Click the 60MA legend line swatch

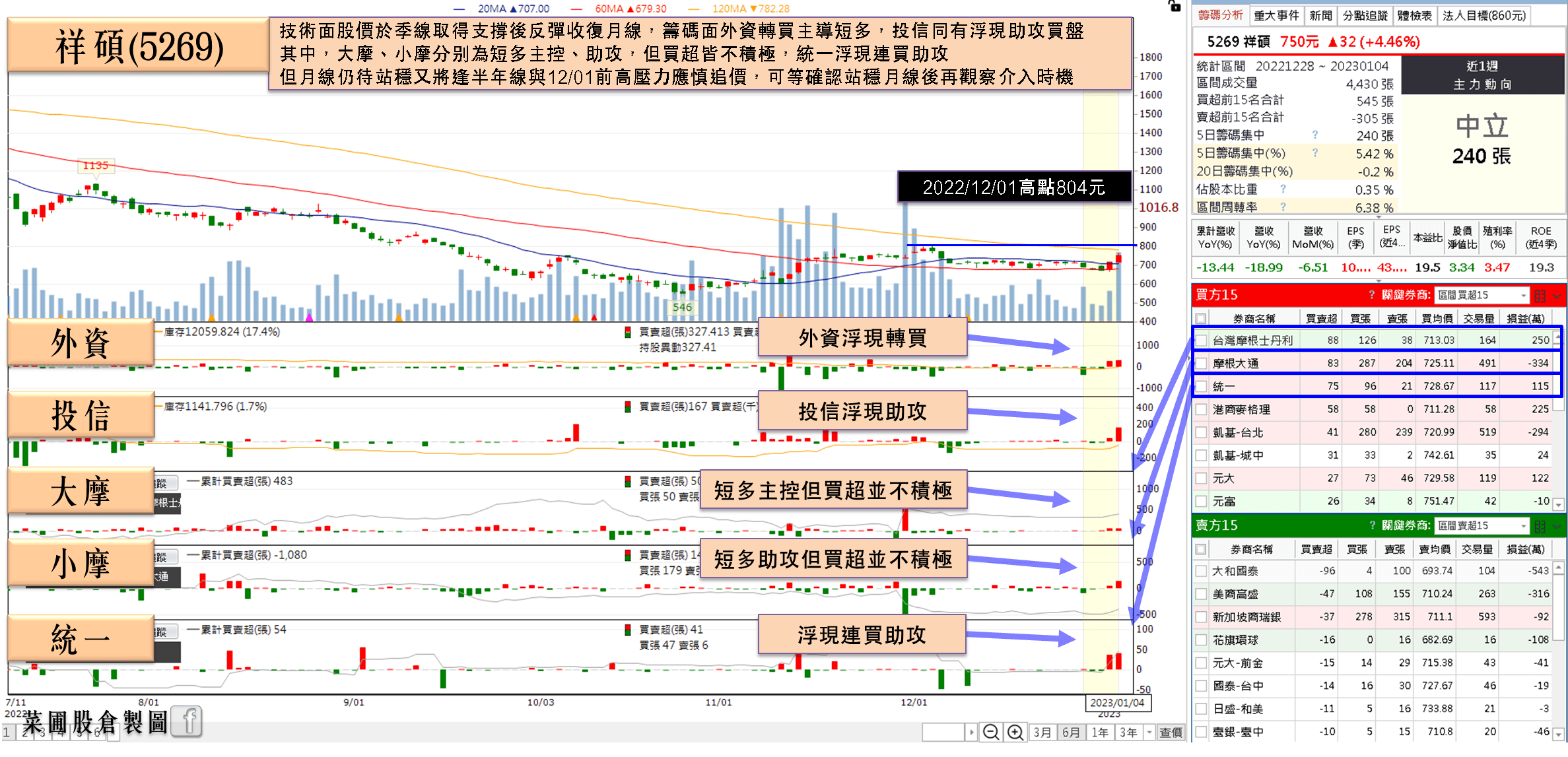576,9
